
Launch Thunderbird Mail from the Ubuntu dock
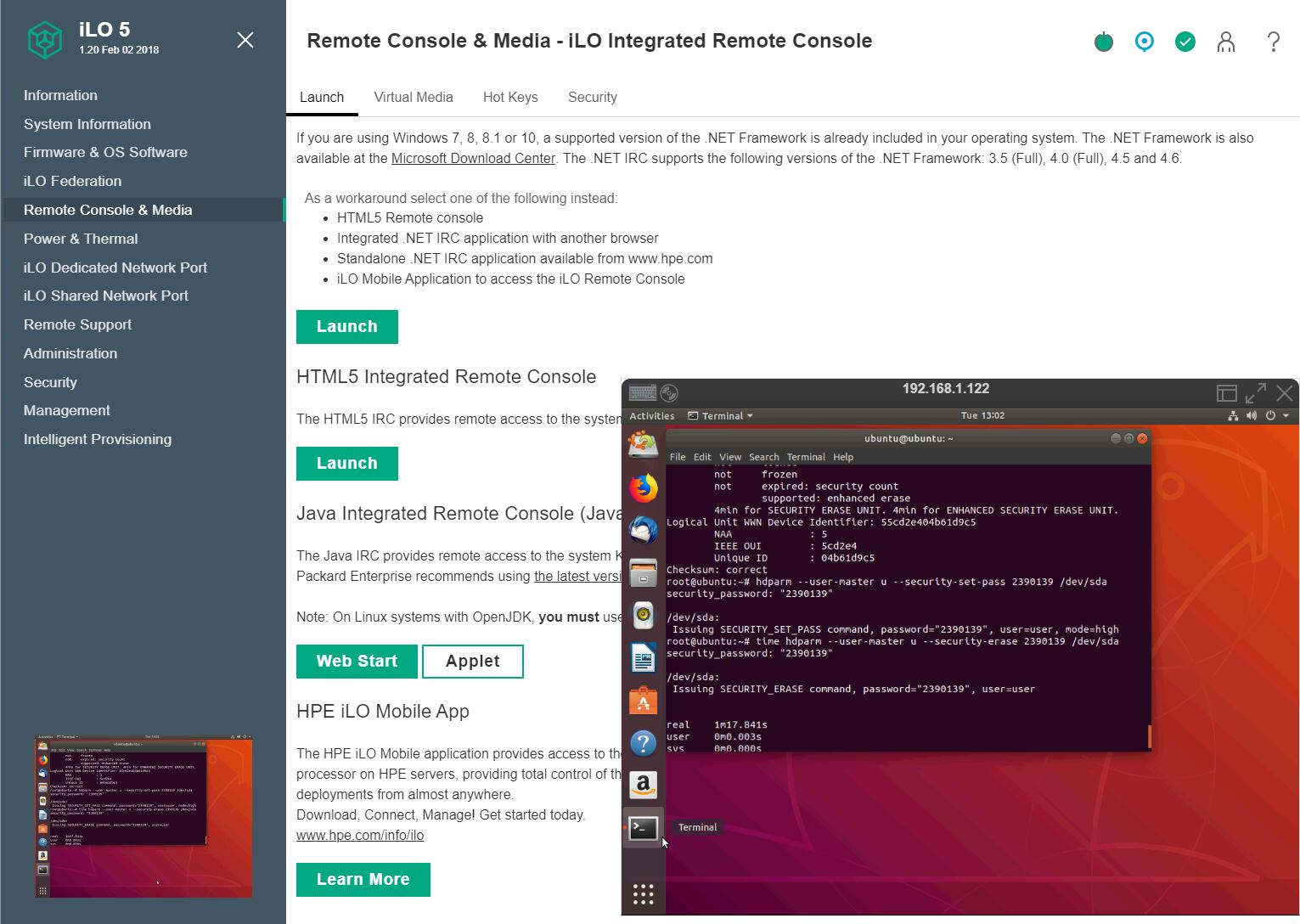[643, 530]
